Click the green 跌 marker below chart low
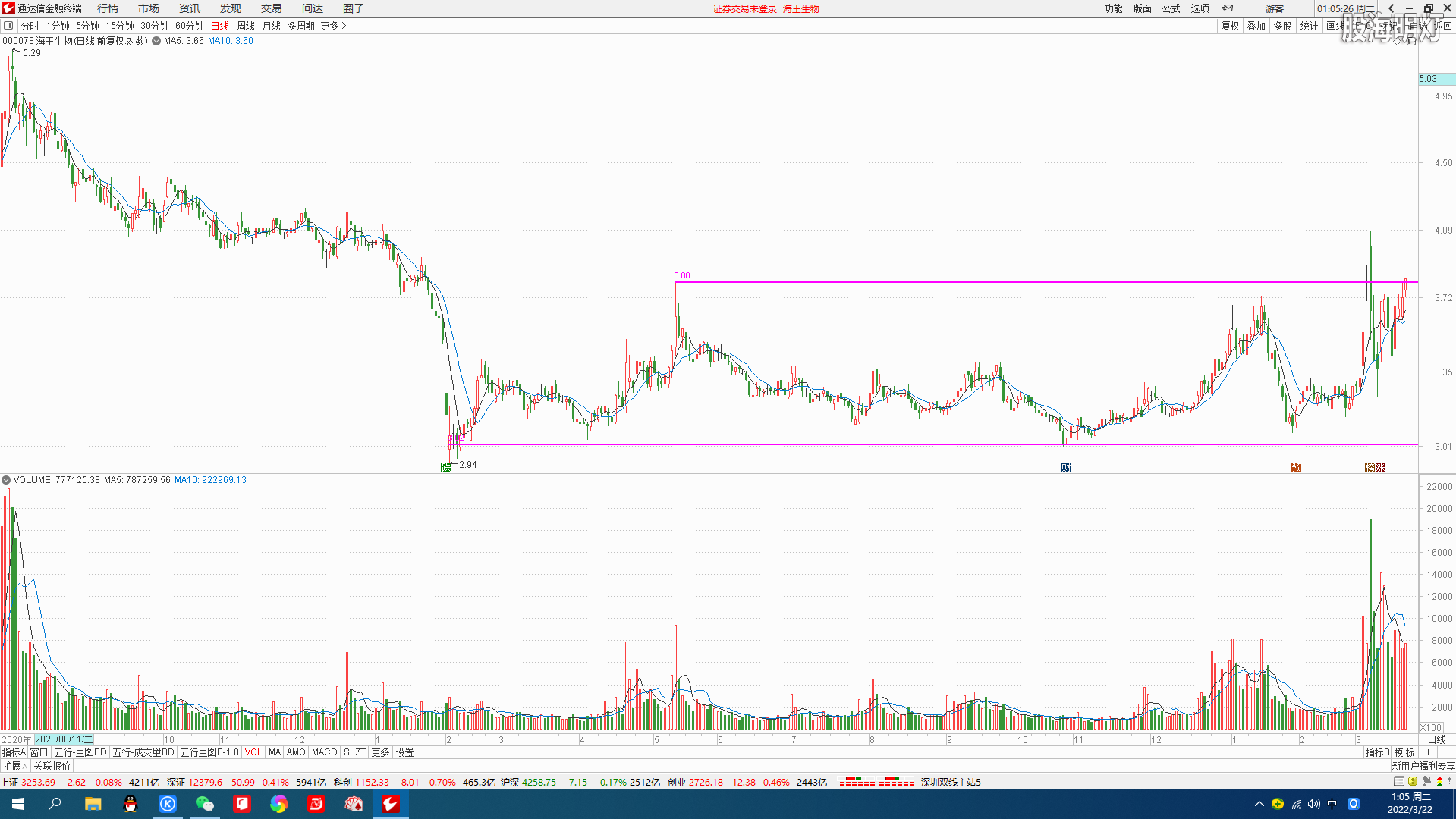Viewport: 1456px width, 819px height. click(446, 467)
